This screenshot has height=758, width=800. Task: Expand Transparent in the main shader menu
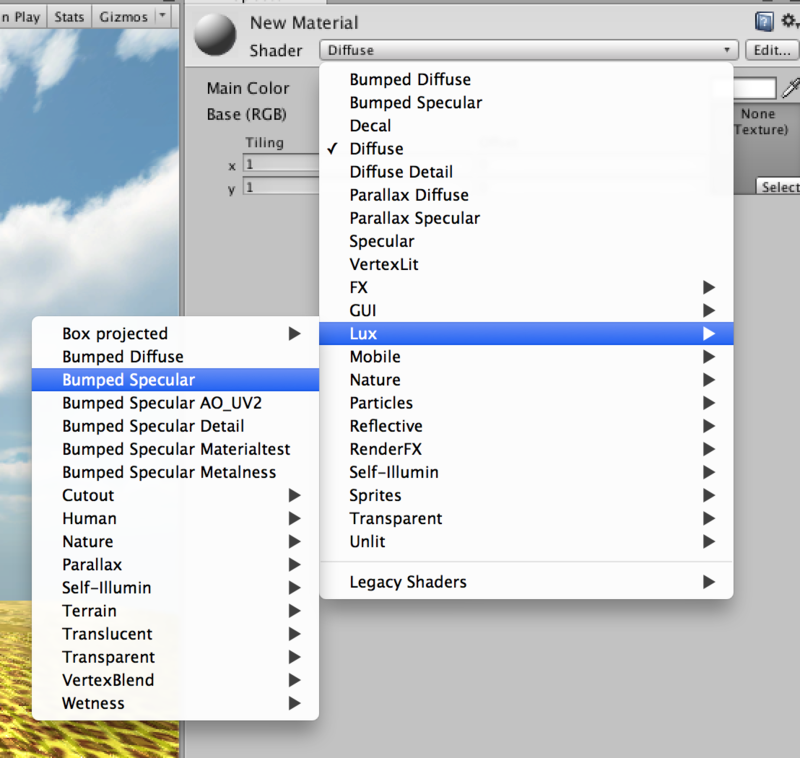click(526, 519)
